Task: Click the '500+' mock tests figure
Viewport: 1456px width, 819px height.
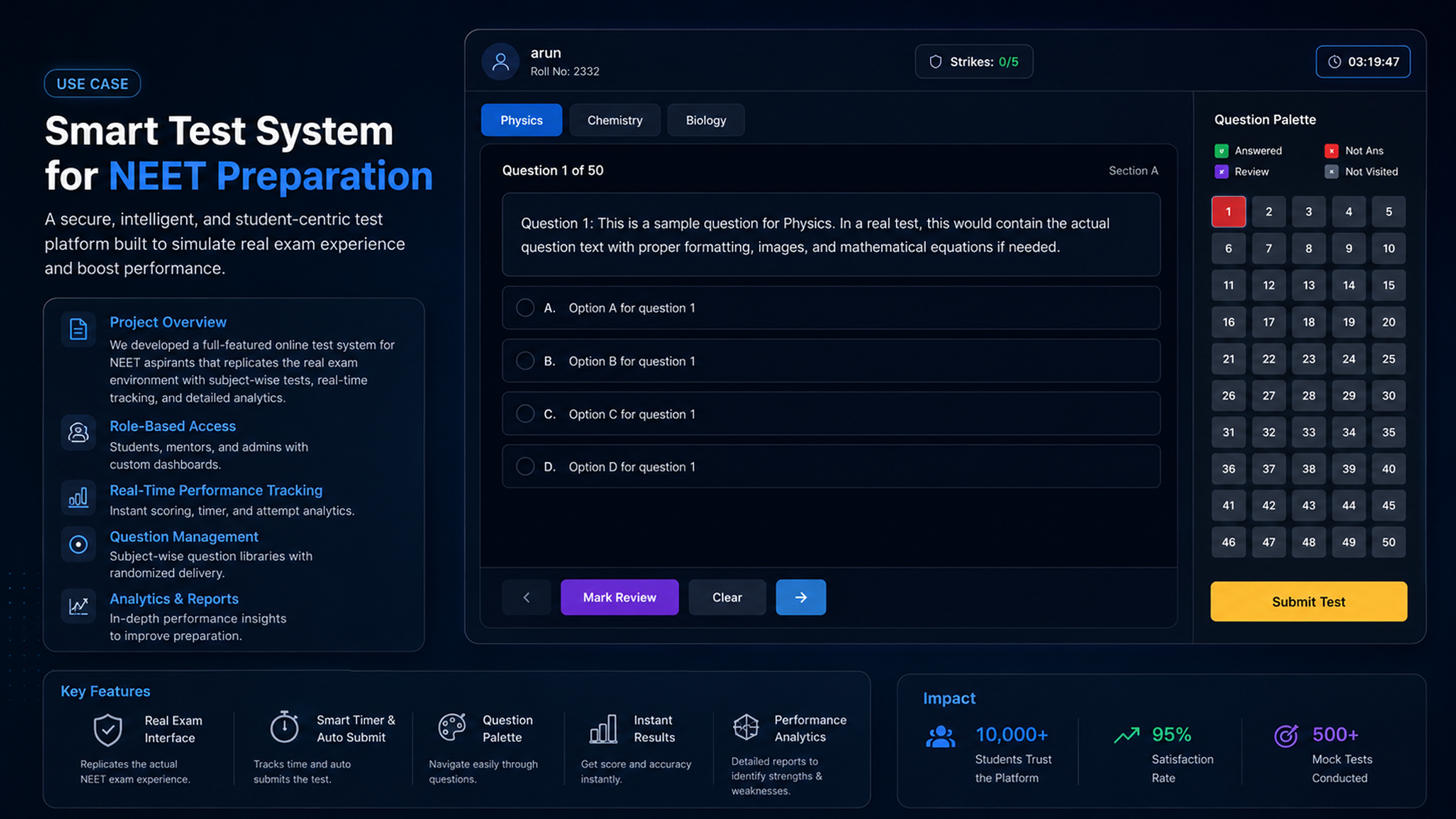Action: (1335, 734)
